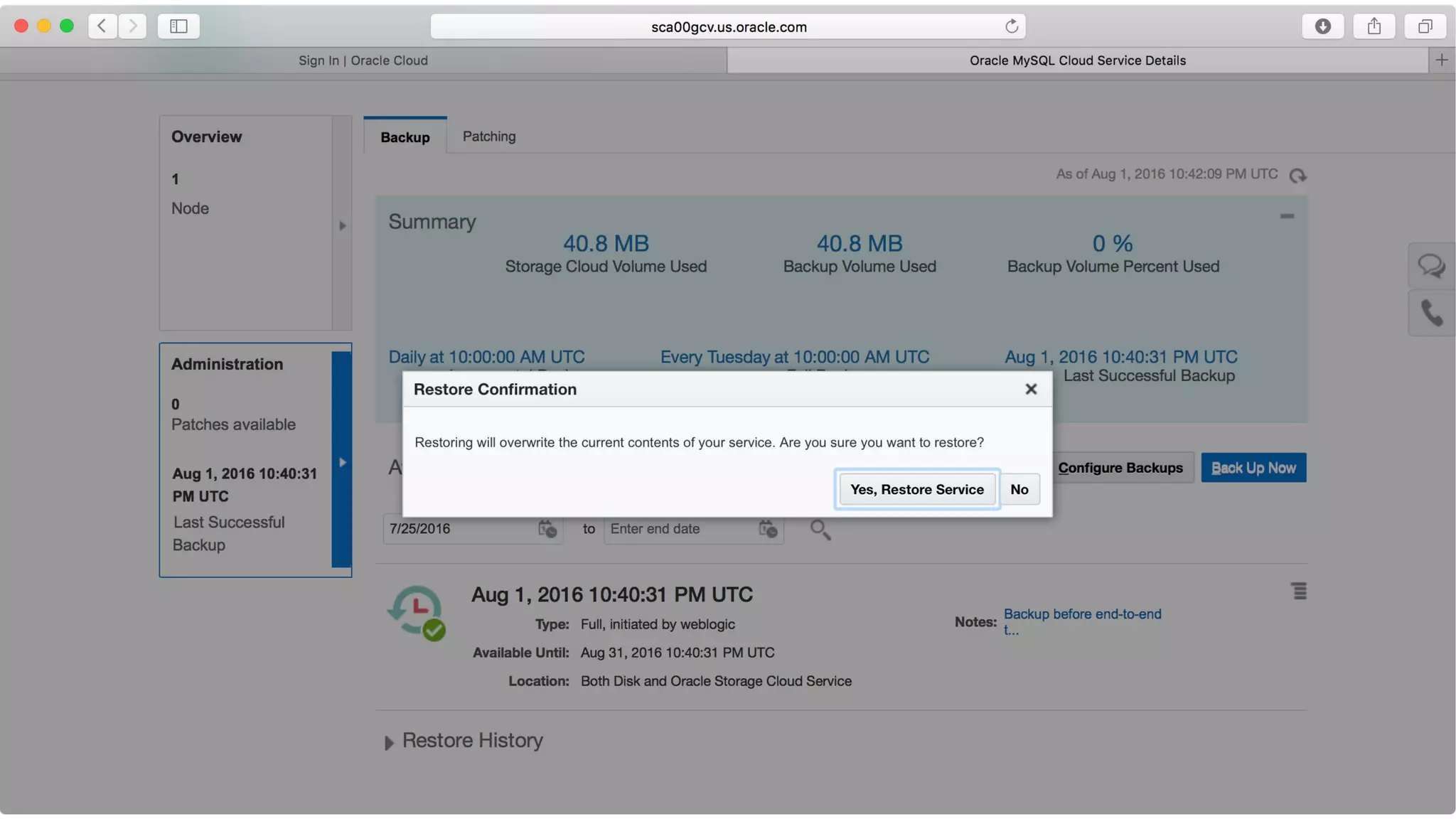The width and height of the screenshot is (1456, 819).
Task: Collapse the Summary panel
Action: [1287, 216]
